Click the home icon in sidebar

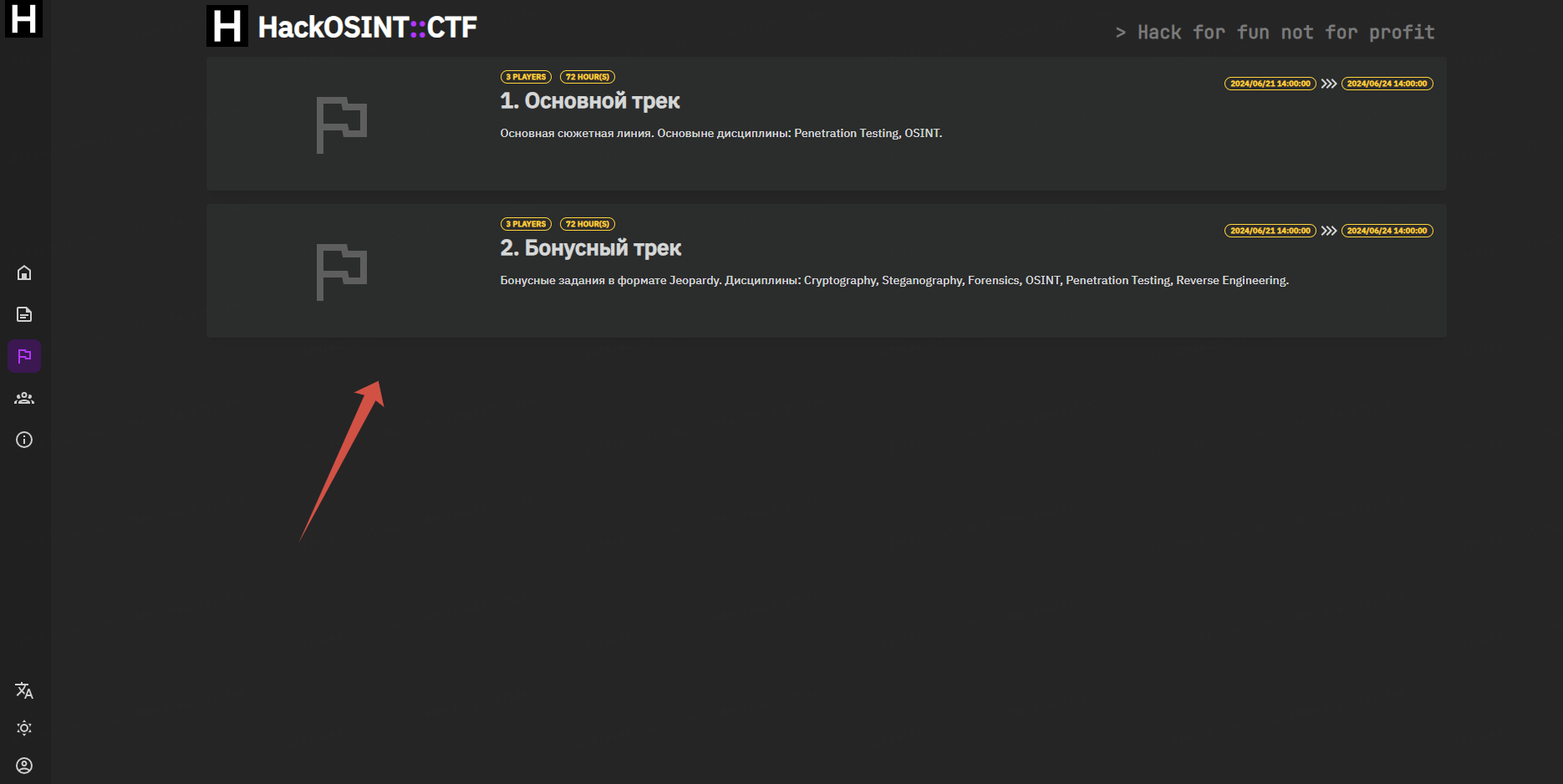pyautogui.click(x=24, y=272)
